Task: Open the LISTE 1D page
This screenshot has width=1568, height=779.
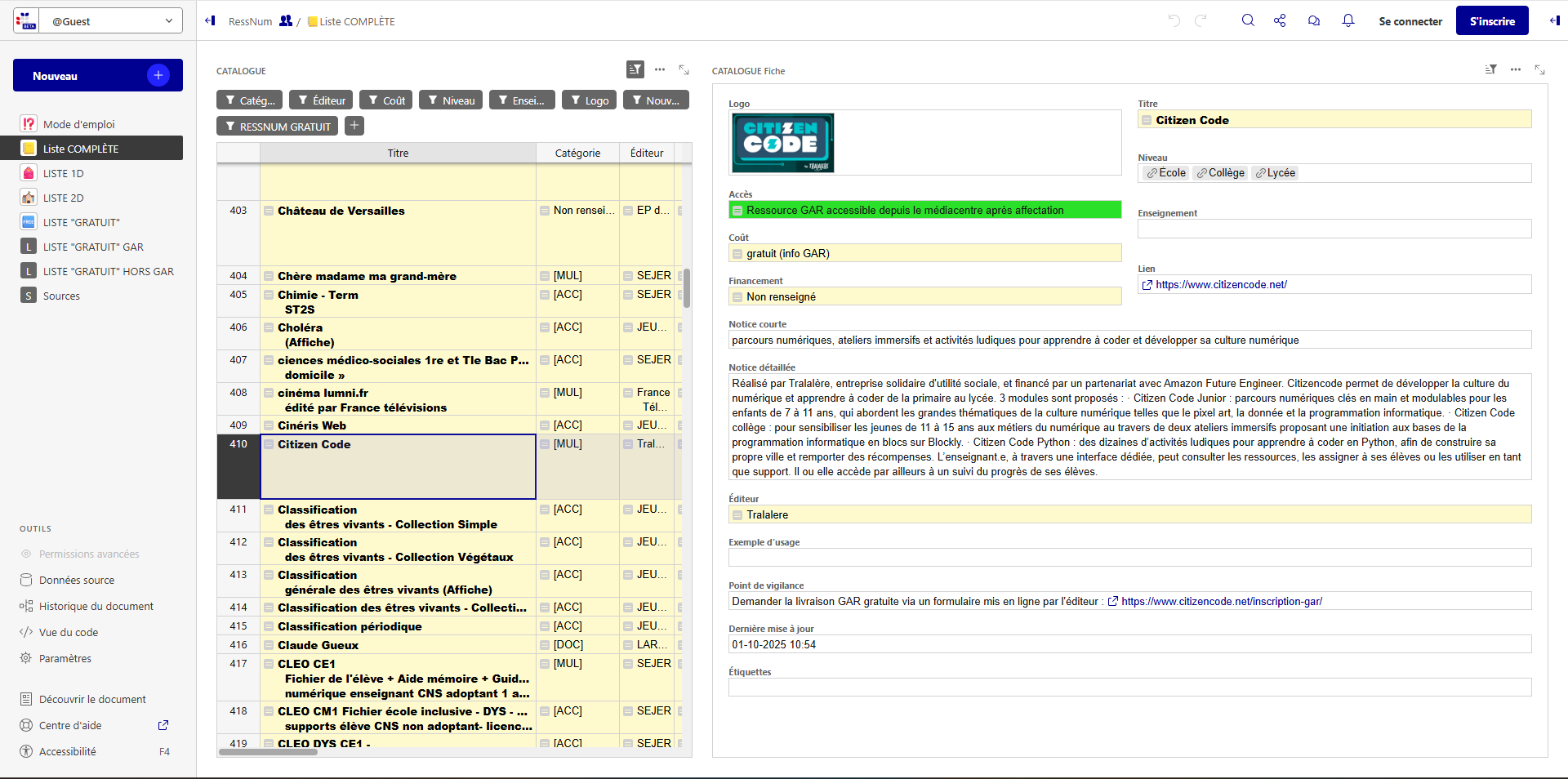Action: [x=64, y=173]
